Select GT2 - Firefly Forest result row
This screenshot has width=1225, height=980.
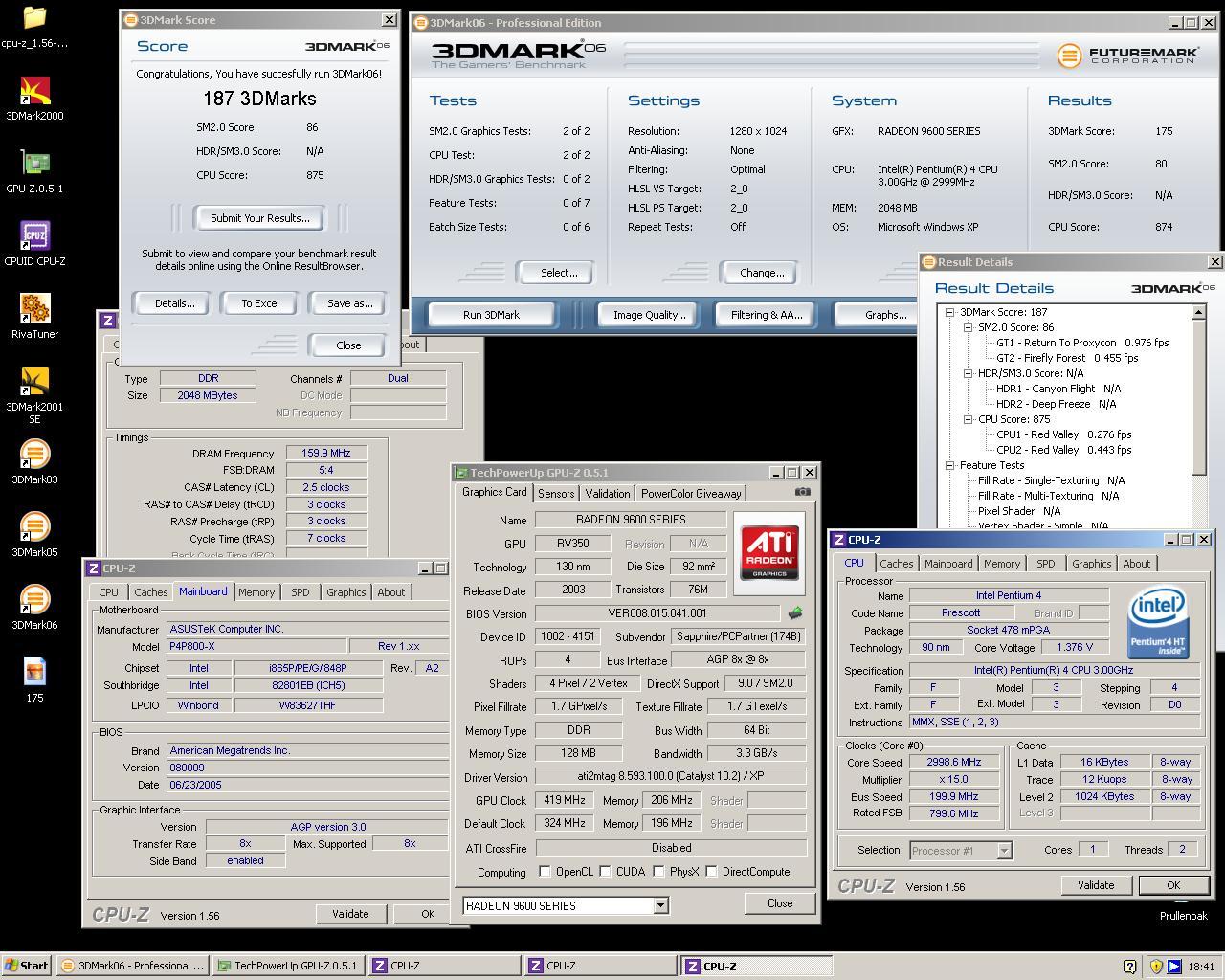1067,358
